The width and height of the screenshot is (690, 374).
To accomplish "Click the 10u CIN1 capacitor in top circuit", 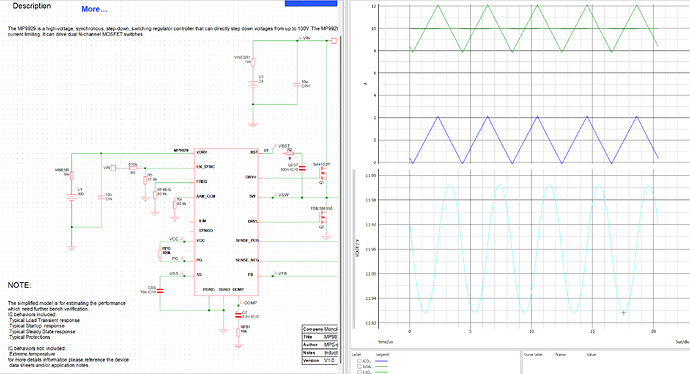I will click(x=297, y=85).
